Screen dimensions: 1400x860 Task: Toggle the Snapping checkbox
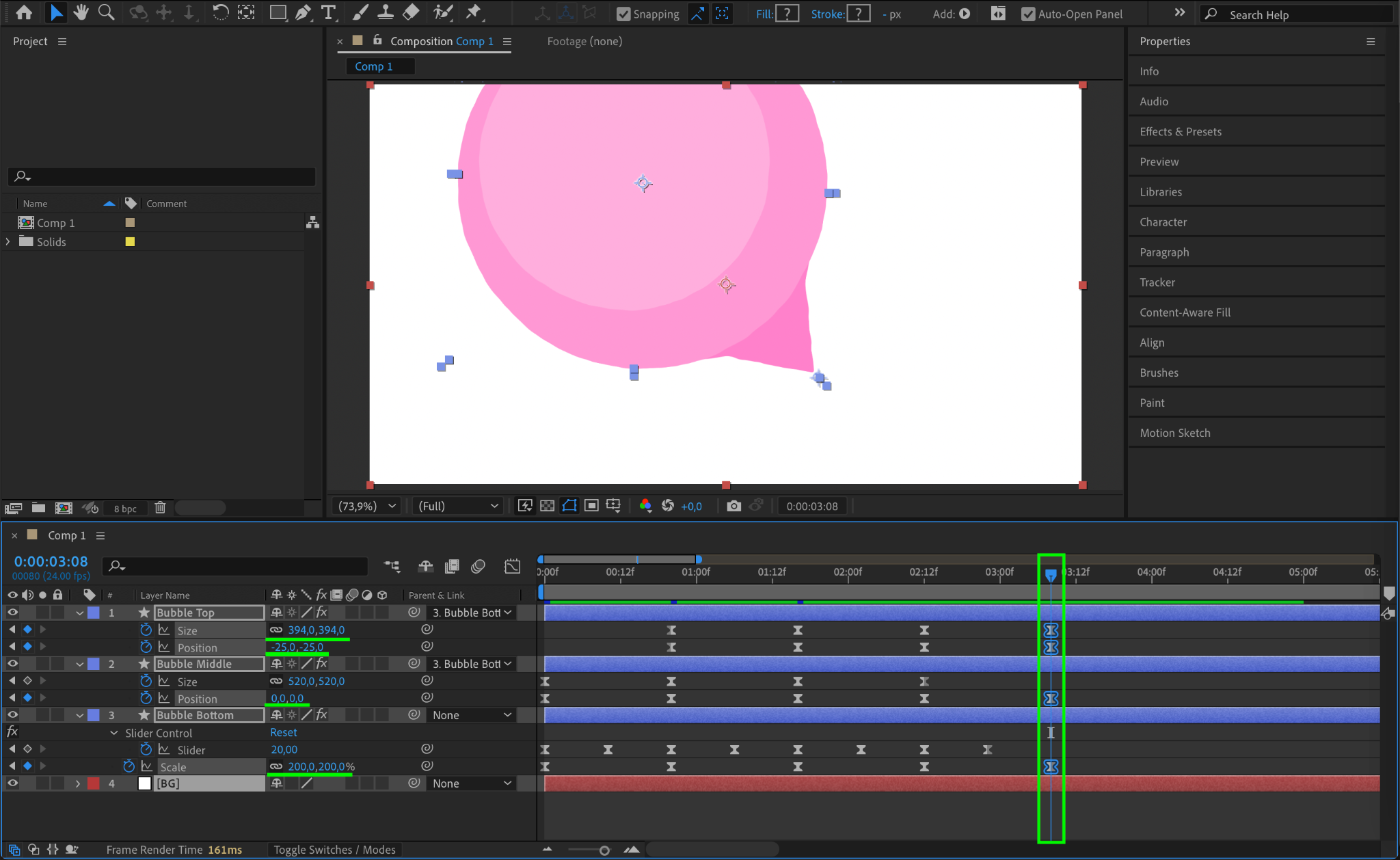click(623, 14)
